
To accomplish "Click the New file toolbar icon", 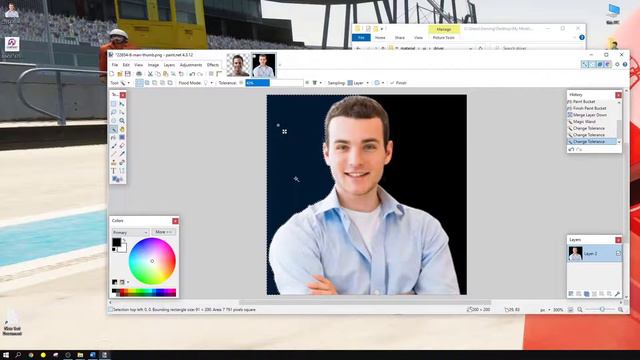I will click(112, 74).
